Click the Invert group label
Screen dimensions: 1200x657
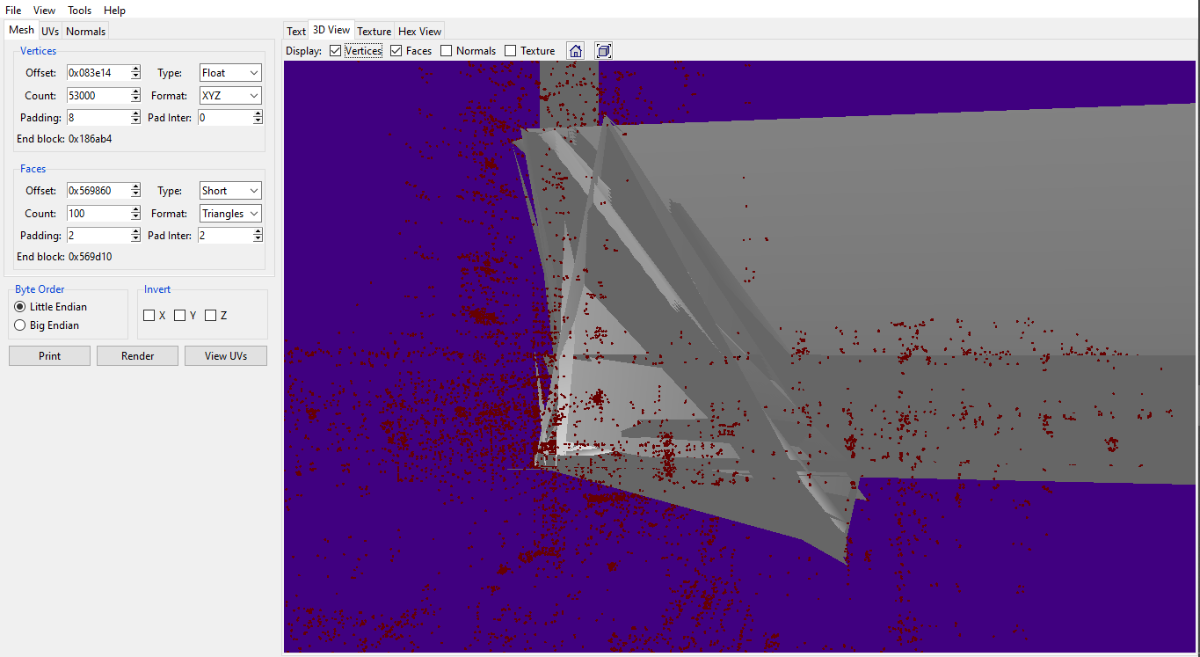pos(157,289)
